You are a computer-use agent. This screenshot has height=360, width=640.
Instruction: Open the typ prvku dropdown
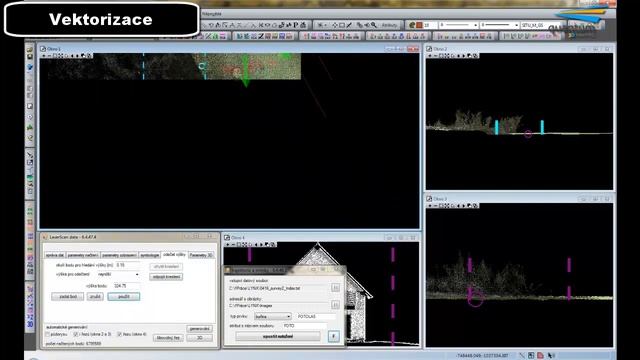tap(273, 316)
